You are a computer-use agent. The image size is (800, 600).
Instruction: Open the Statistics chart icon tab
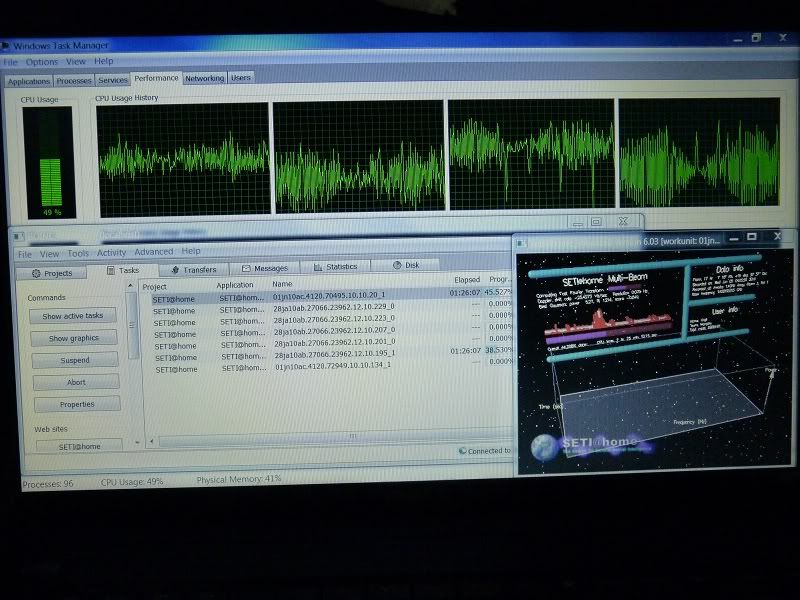pos(318,267)
